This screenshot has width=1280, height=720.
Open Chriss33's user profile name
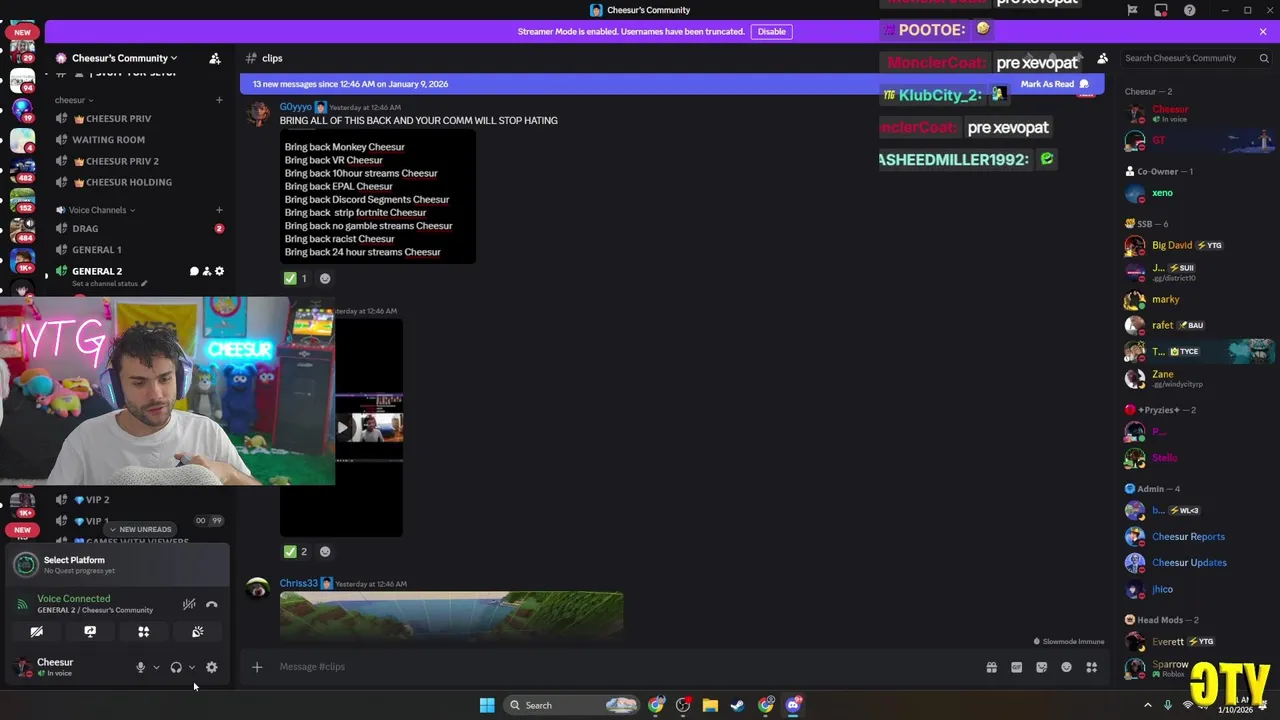[298, 583]
